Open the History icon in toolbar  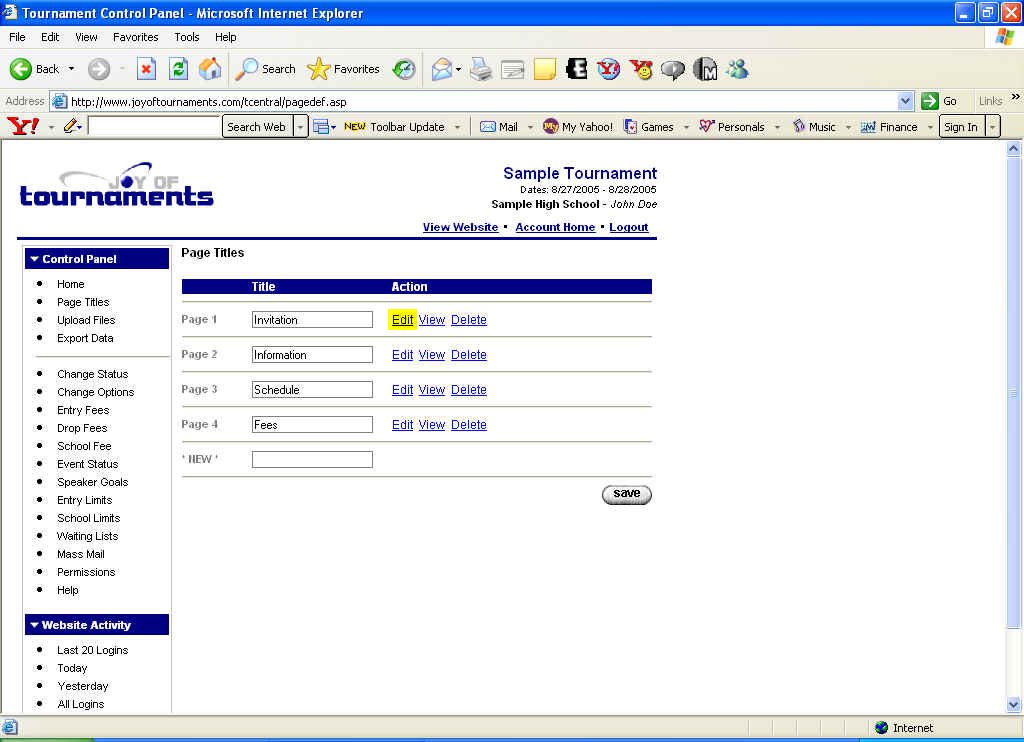click(404, 69)
